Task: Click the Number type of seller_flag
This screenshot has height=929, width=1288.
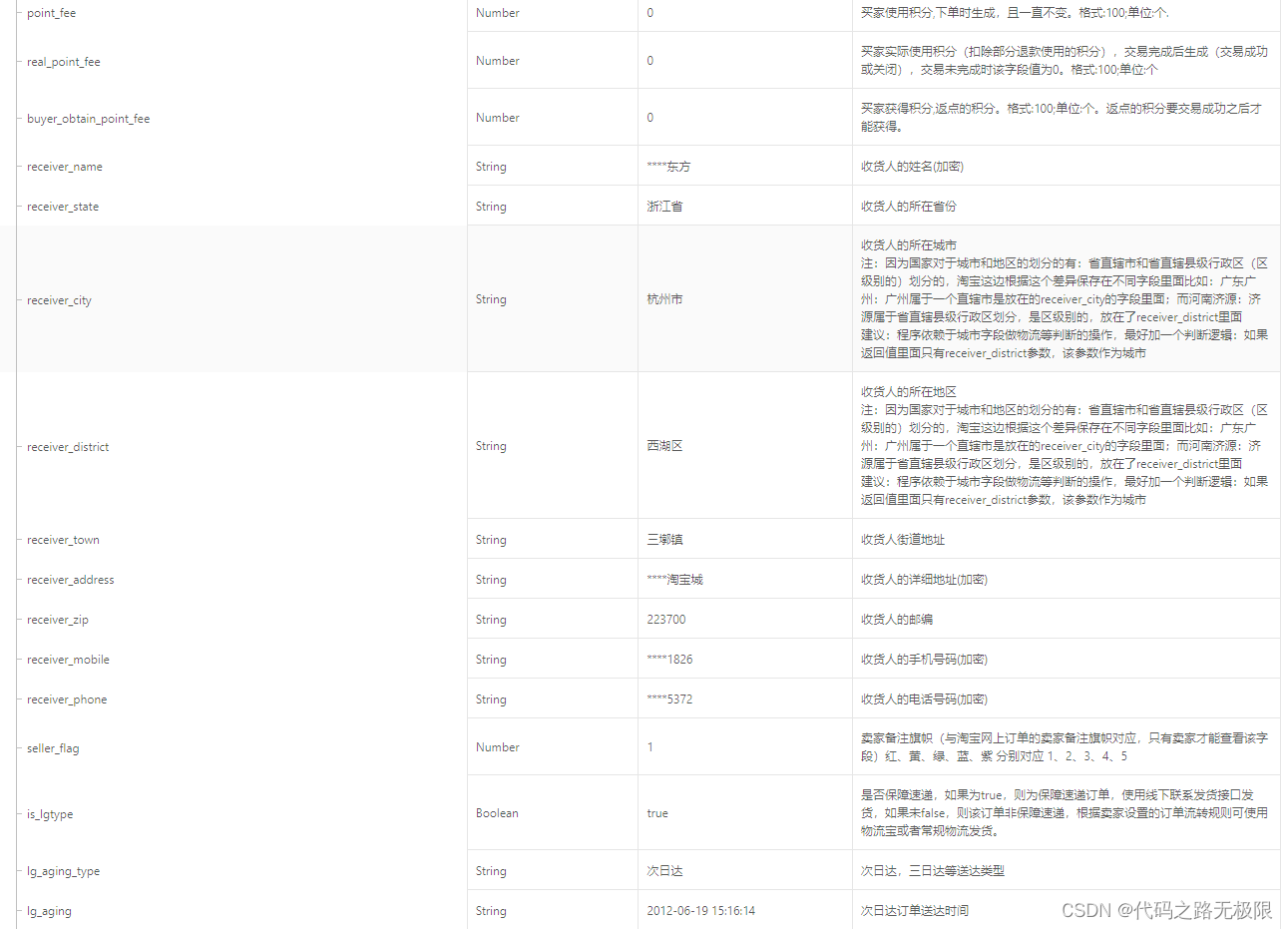Action: [x=497, y=747]
